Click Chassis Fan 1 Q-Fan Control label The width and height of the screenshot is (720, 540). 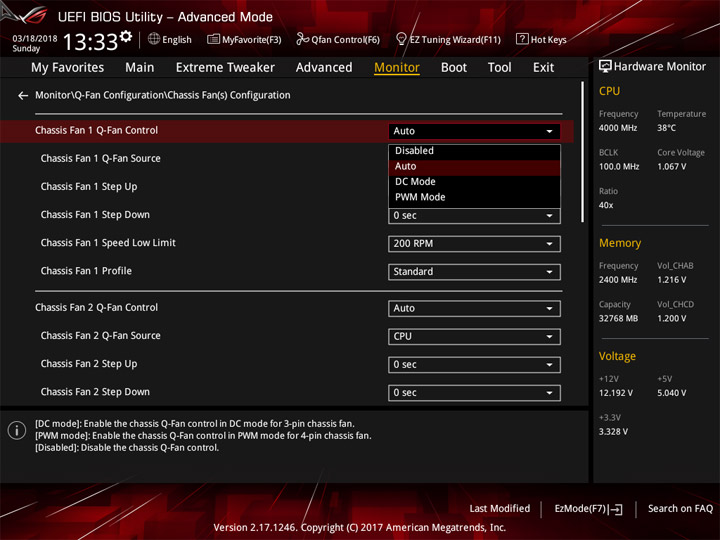(x=96, y=130)
